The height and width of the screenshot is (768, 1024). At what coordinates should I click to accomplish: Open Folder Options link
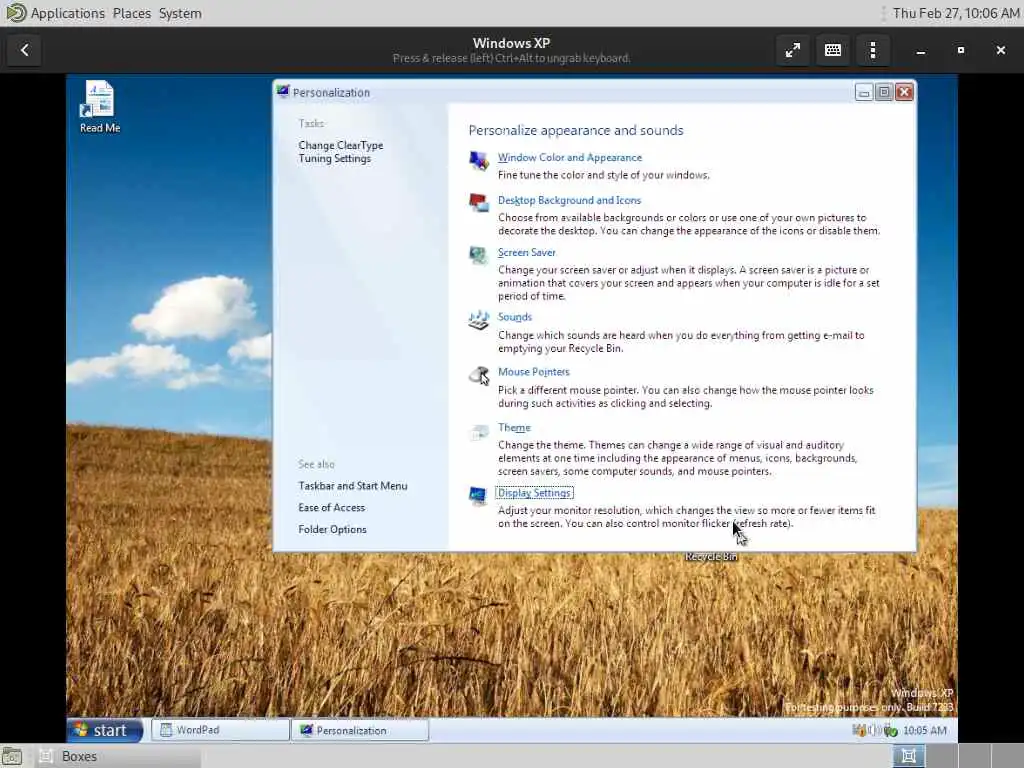(x=332, y=530)
